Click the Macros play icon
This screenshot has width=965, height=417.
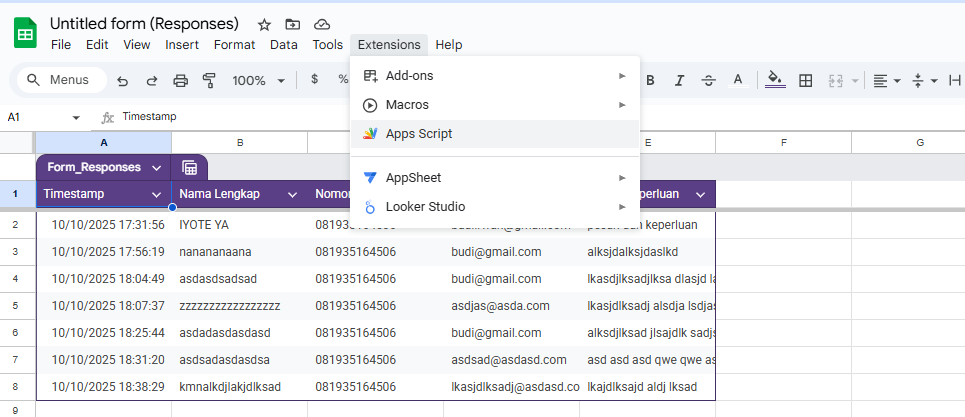(x=370, y=105)
